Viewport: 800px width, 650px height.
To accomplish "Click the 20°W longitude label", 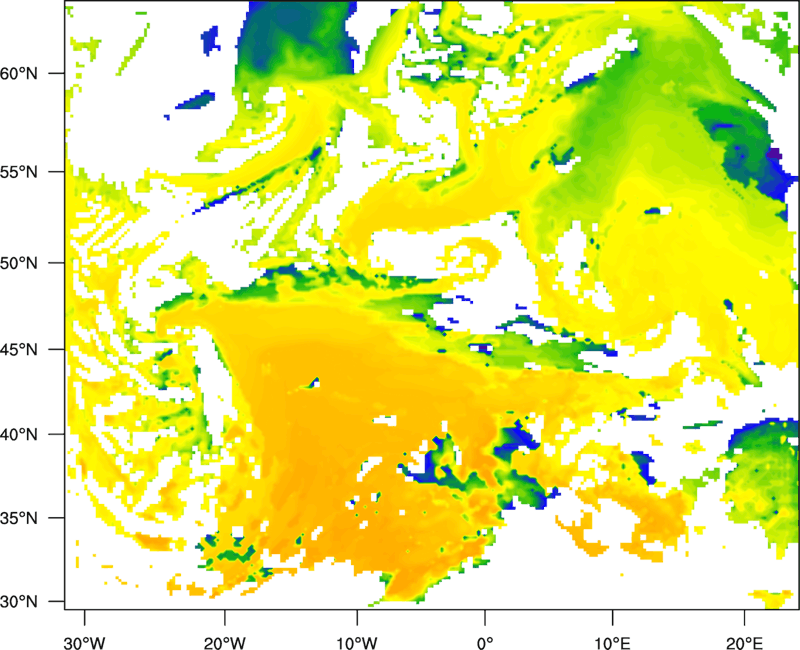I will tap(224, 643).
